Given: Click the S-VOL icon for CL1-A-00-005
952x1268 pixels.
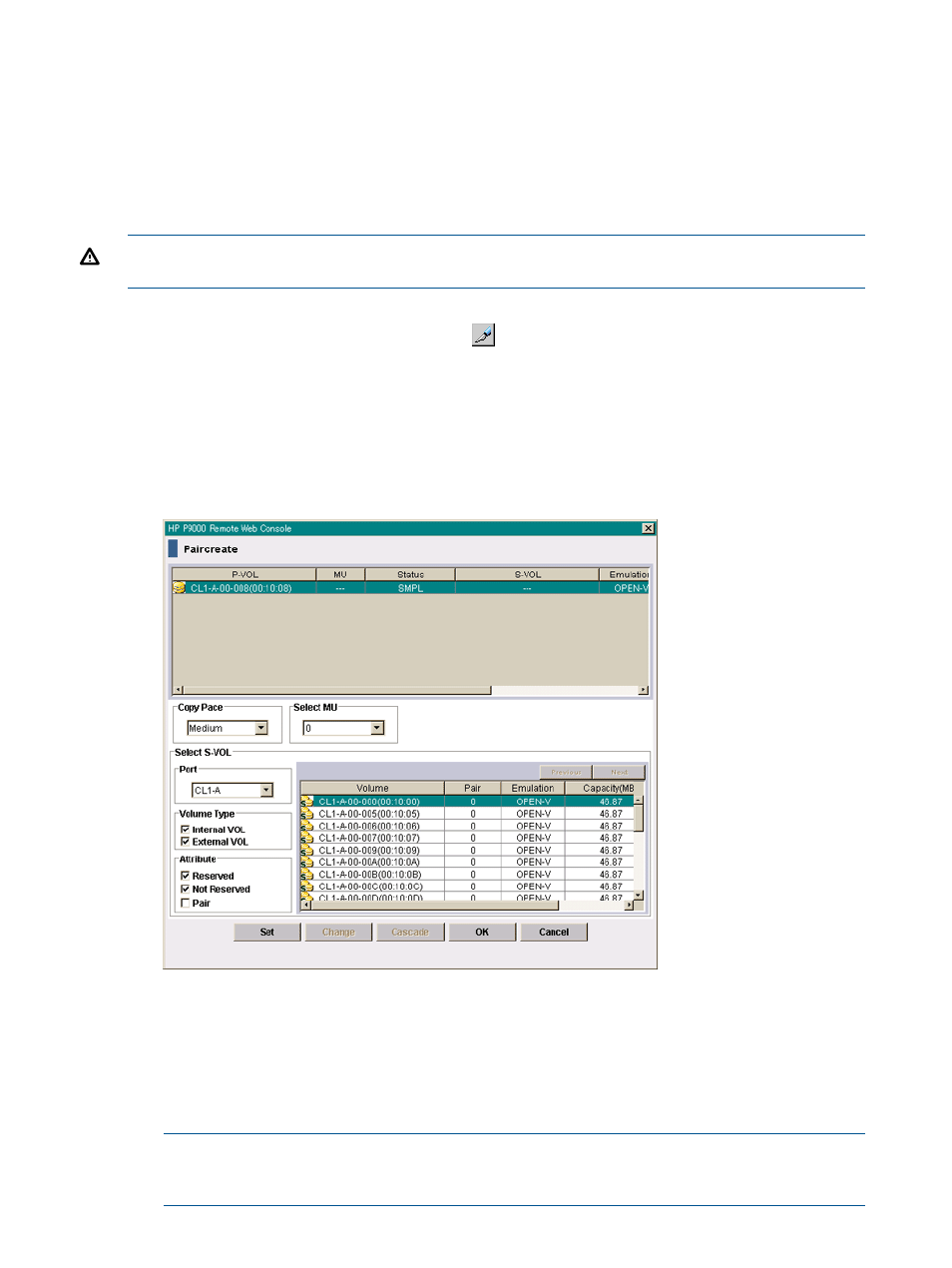Looking at the screenshot, I should 307,814.
